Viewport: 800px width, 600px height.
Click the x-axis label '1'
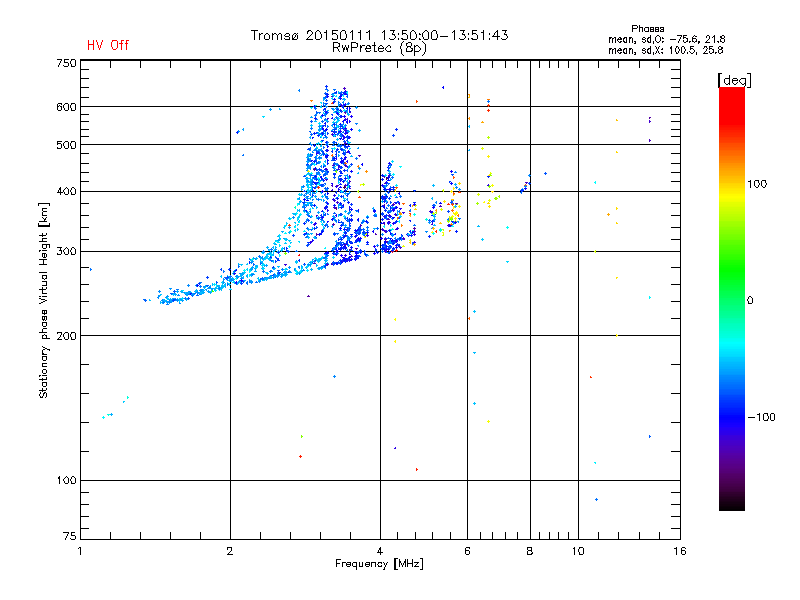click(80, 551)
